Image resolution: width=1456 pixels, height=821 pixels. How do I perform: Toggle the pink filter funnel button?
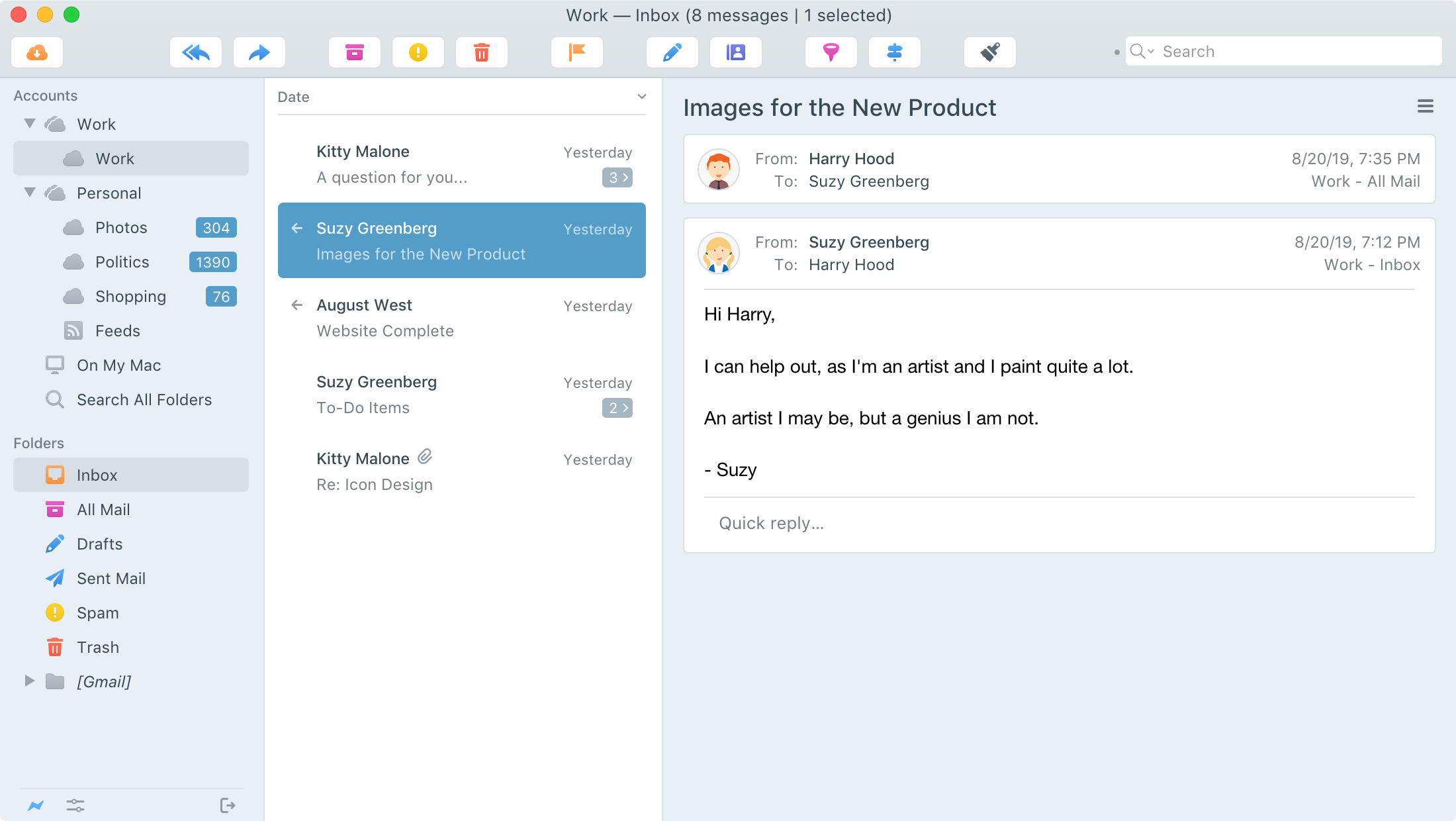[831, 52]
